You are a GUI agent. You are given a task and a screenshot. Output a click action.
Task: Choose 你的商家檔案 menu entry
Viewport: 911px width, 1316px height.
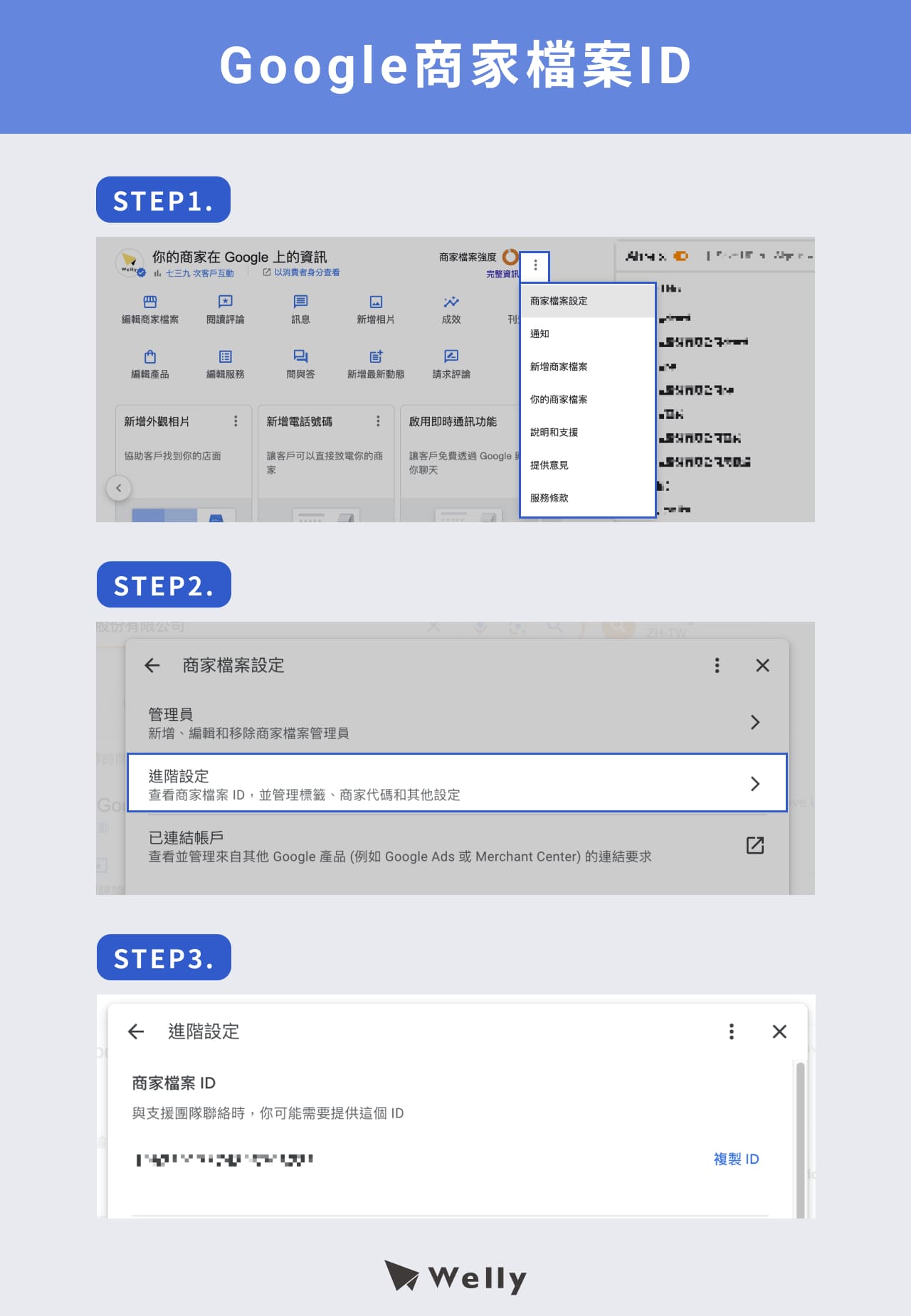tap(588, 399)
